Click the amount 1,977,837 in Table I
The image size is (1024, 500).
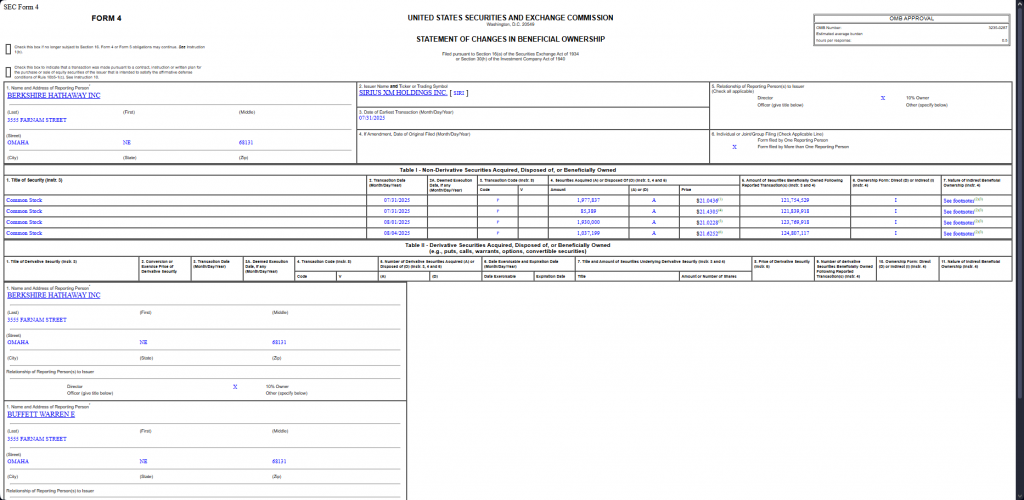pos(588,200)
